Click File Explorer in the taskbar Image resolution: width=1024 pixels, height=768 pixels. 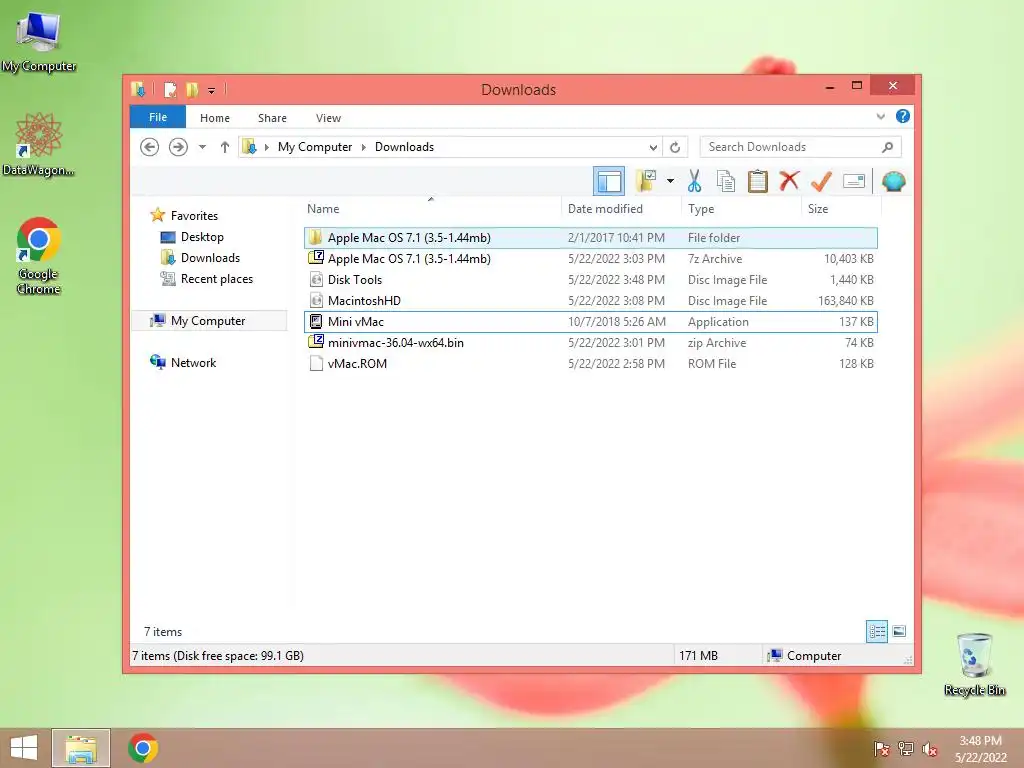[81, 748]
